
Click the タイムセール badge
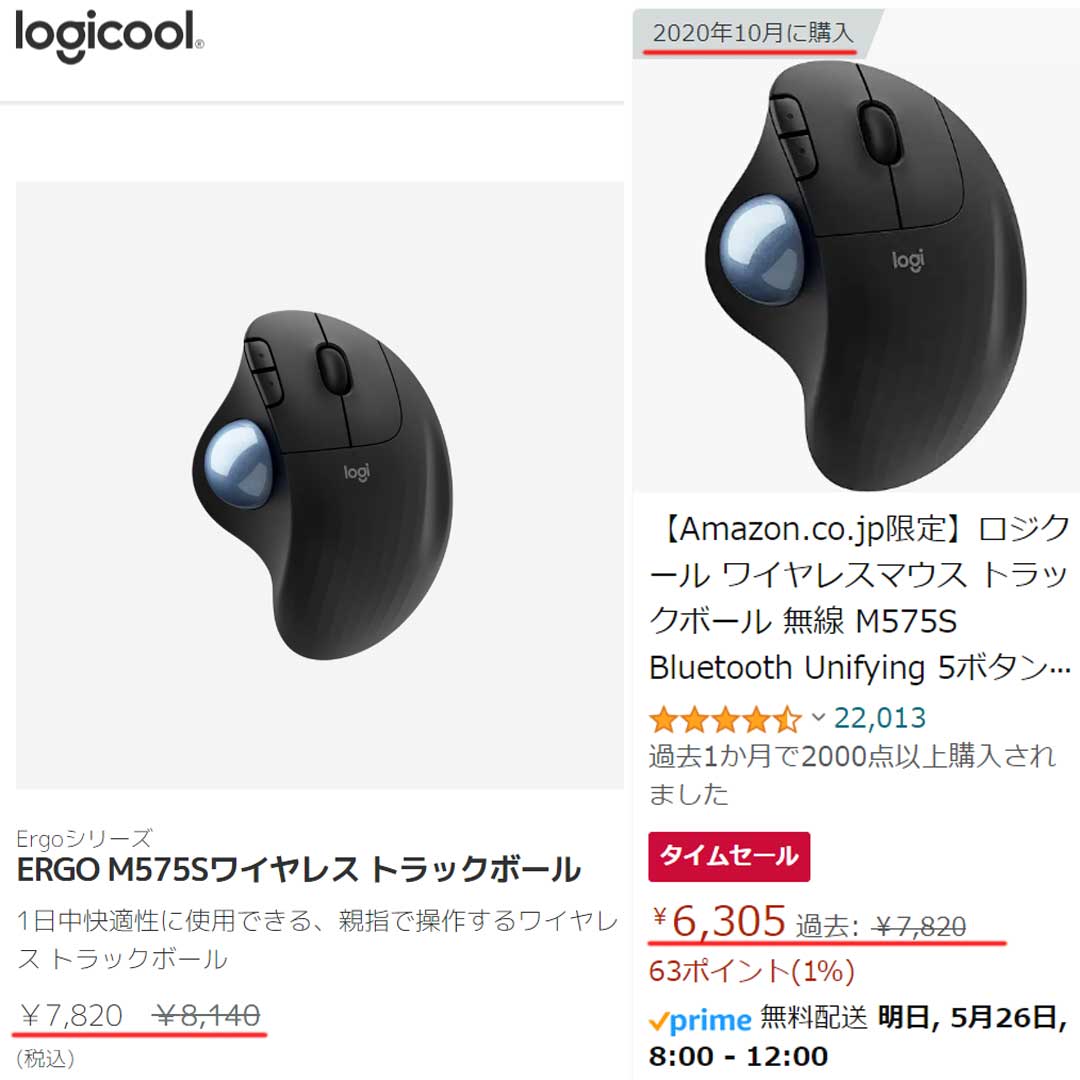(x=729, y=857)
